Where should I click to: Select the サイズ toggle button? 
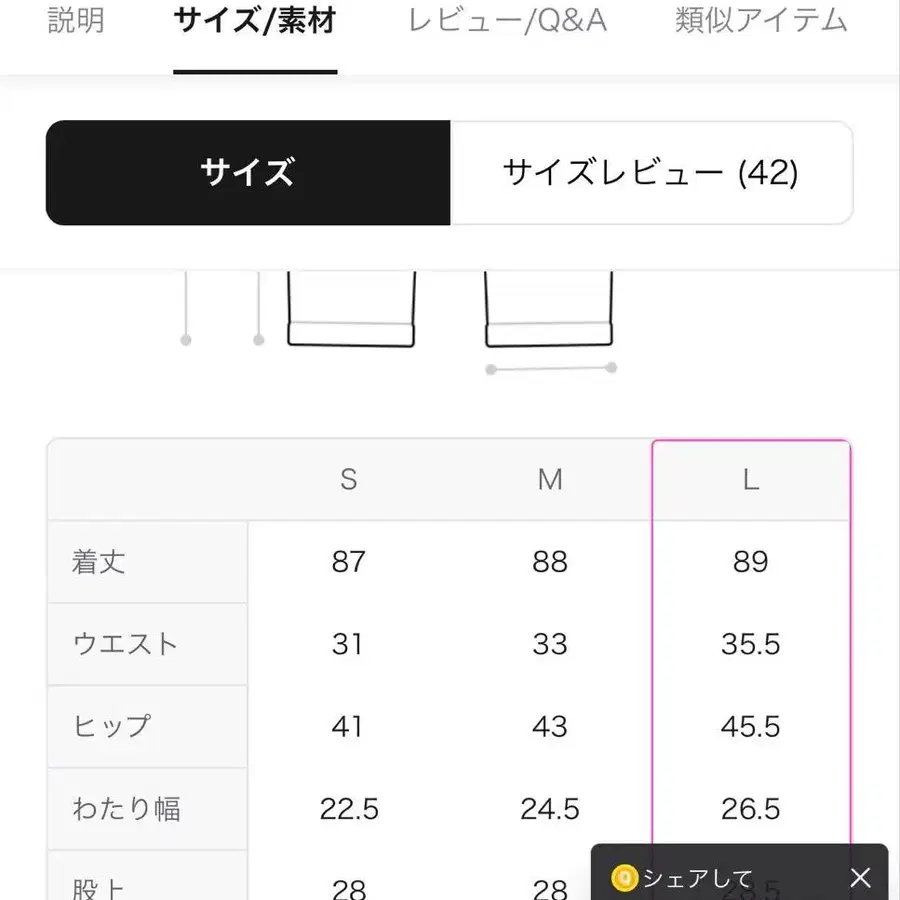coord(246,172)
